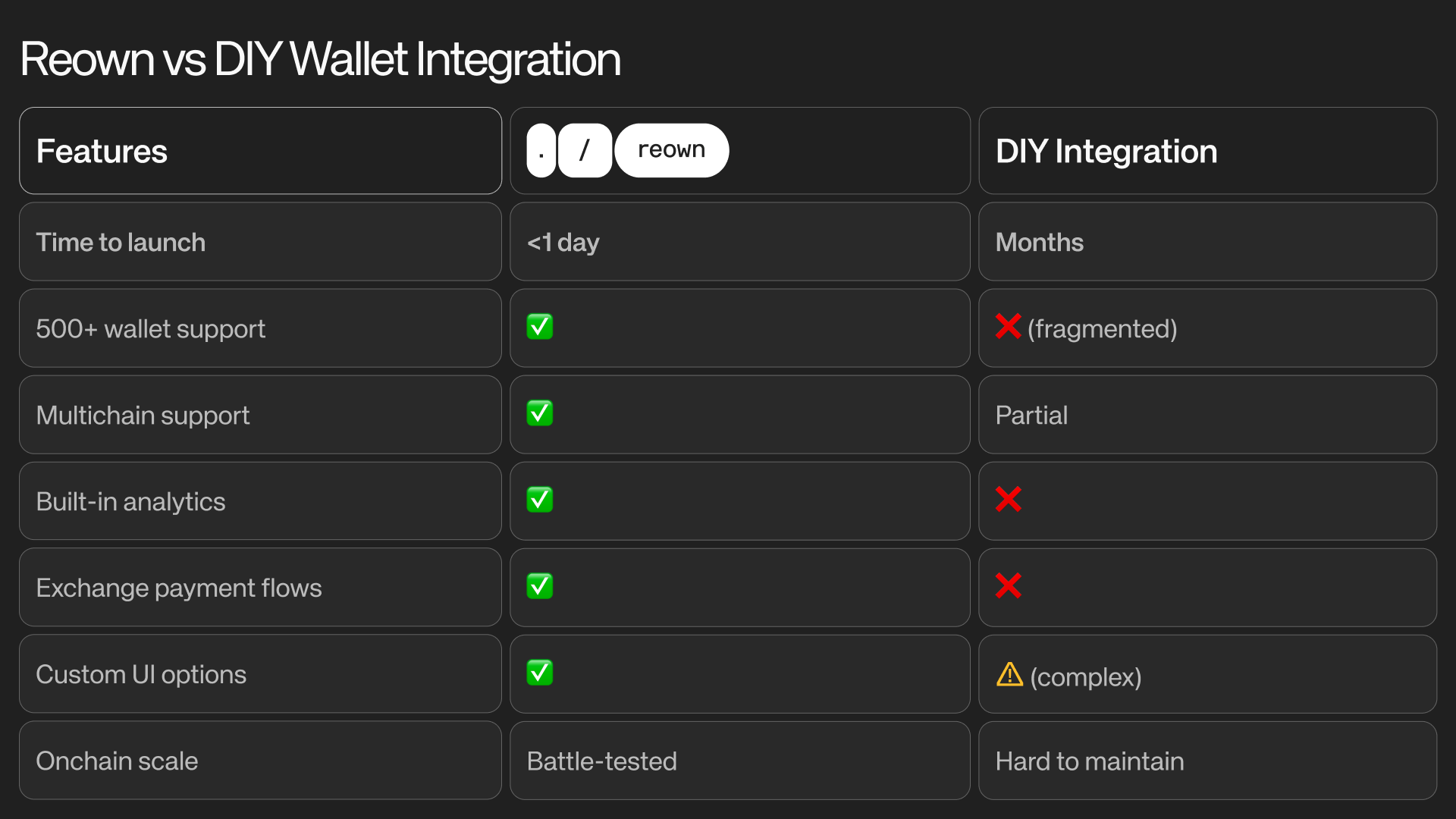Click the dot logo tile

coord(541,150)
